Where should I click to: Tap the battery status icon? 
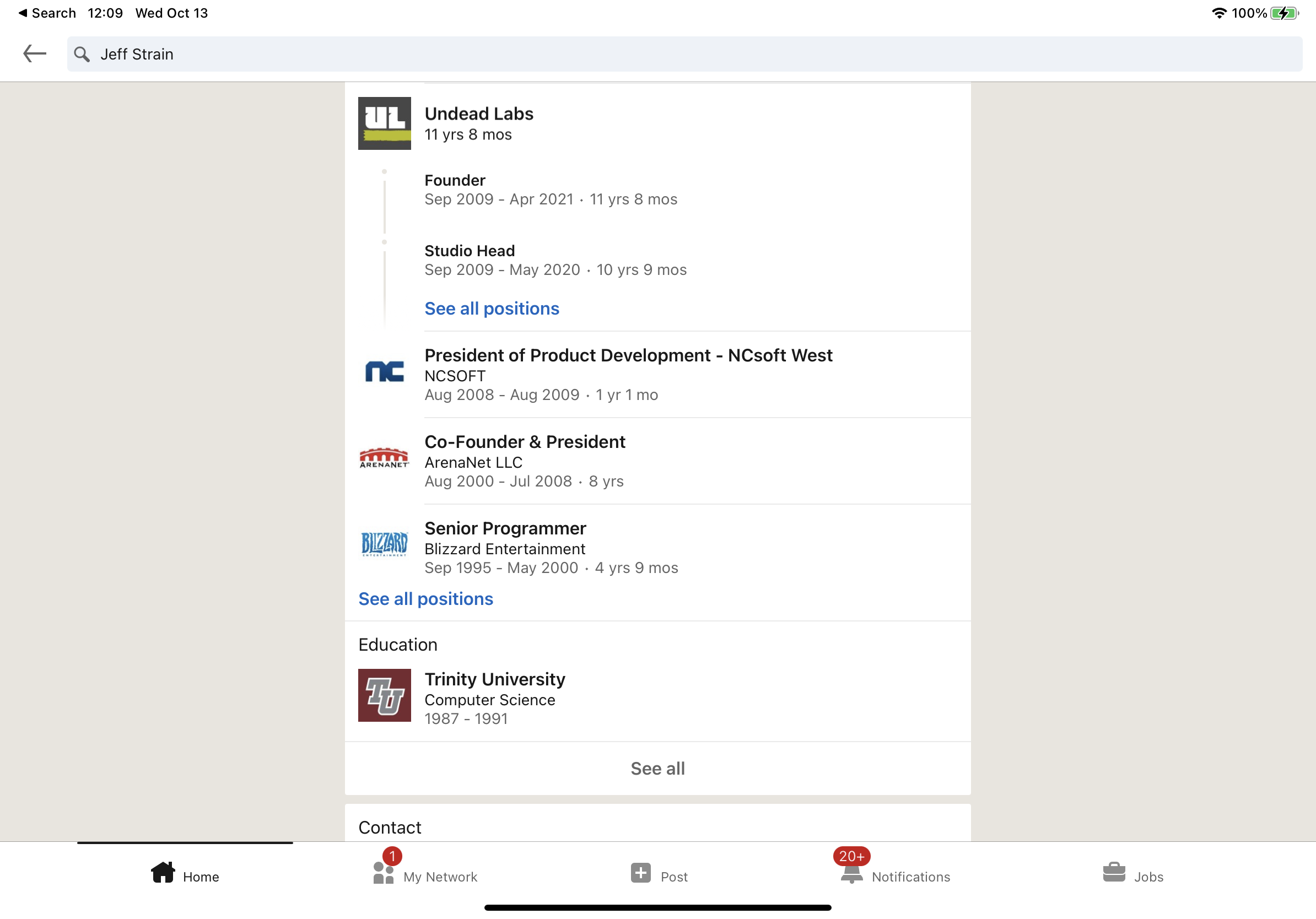click(x=1285, y=13)
